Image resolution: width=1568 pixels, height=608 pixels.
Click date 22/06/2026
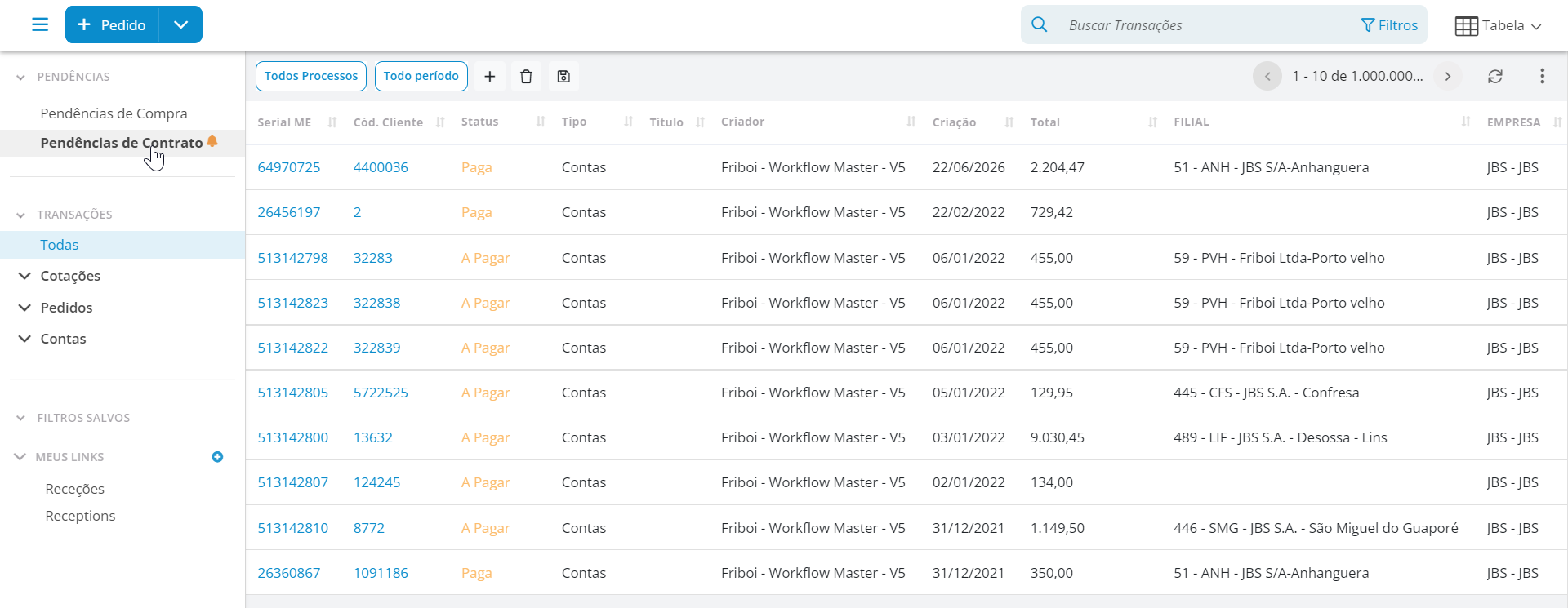969,167
